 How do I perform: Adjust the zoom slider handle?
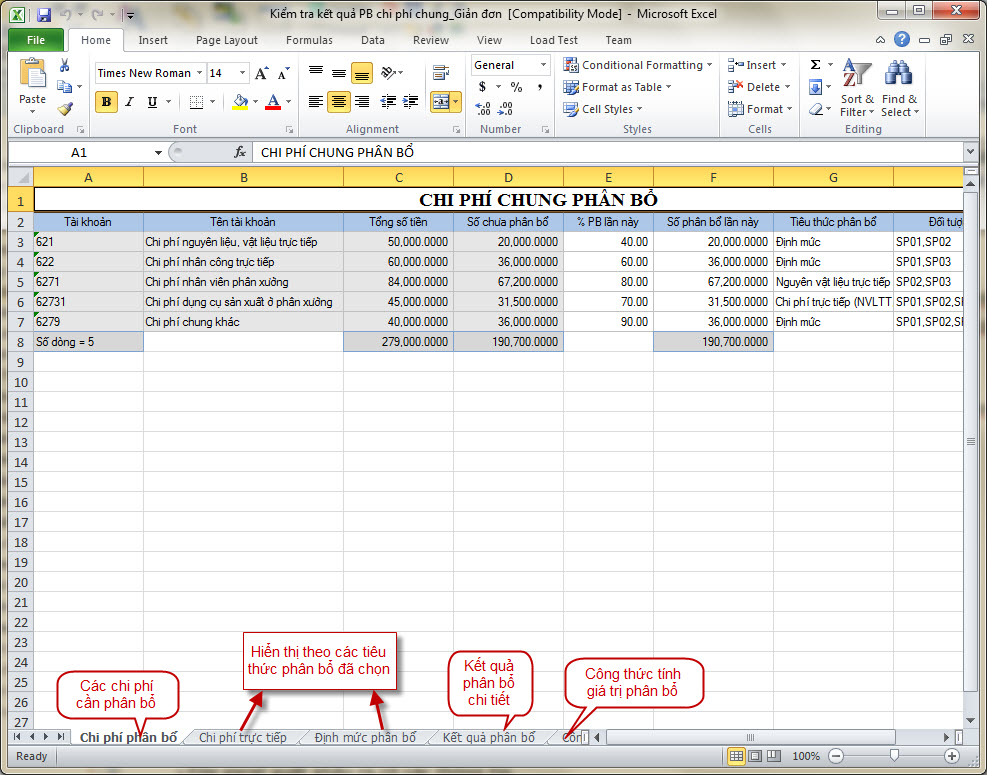pyautogui.click(x=894, y=756)
